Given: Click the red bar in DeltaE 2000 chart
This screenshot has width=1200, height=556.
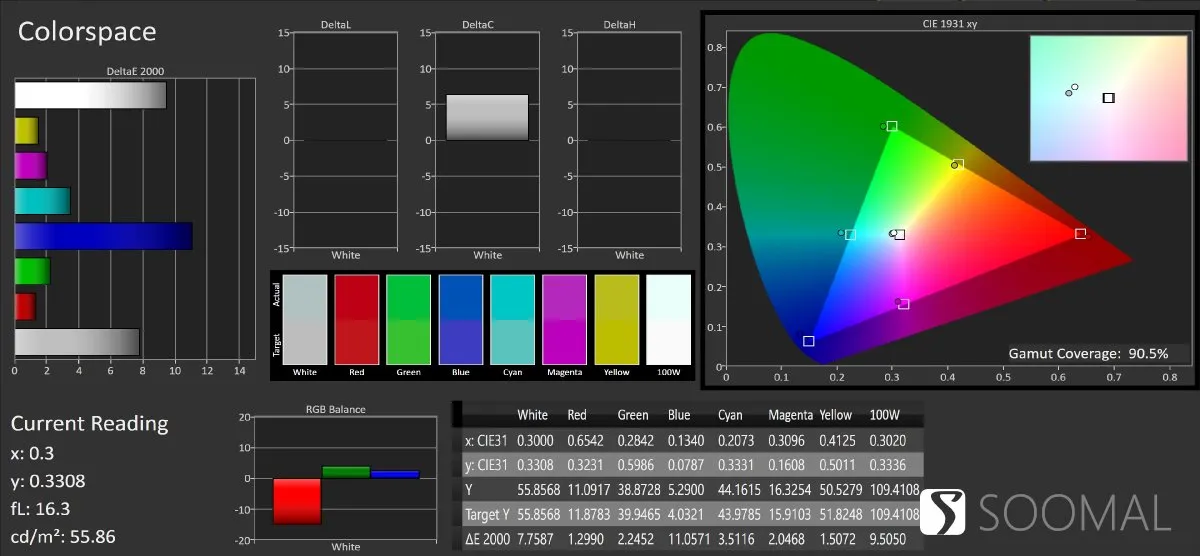Looking at the screenshot, I should (x=25, y=306).
